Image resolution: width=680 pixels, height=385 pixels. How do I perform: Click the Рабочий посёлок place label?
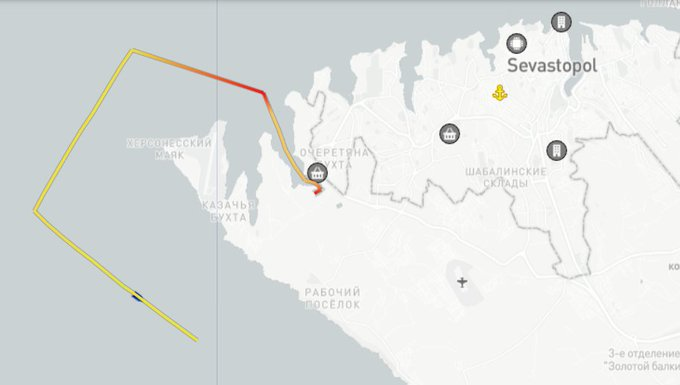pyautogui.click(x=333, y=298)
